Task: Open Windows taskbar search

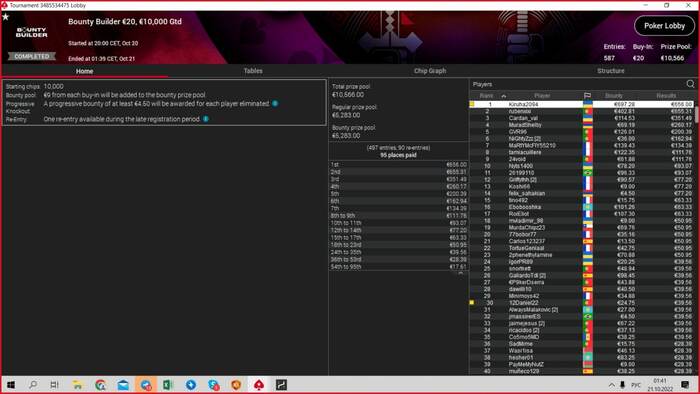Action: click(33, 385)
